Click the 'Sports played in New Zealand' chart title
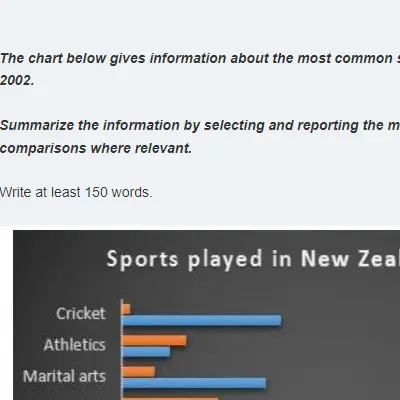 coord(253,260)
